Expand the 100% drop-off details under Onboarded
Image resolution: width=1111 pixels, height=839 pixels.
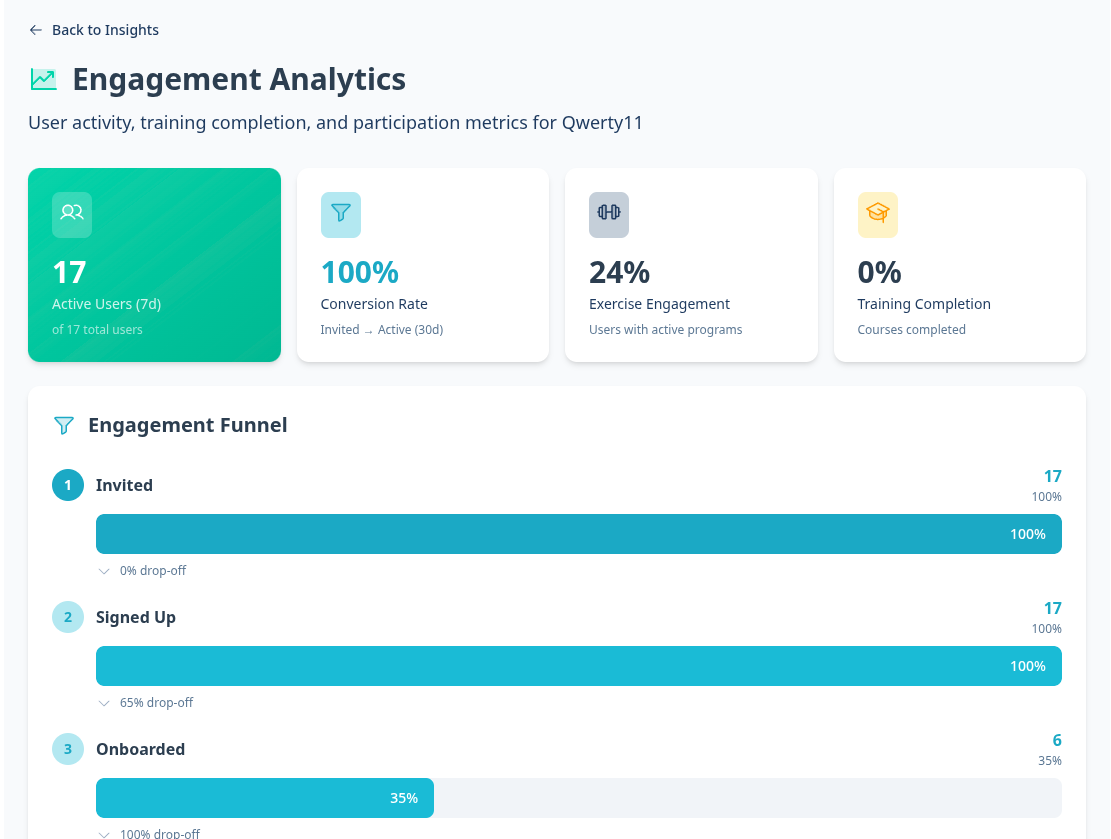(x=148, y=832)
